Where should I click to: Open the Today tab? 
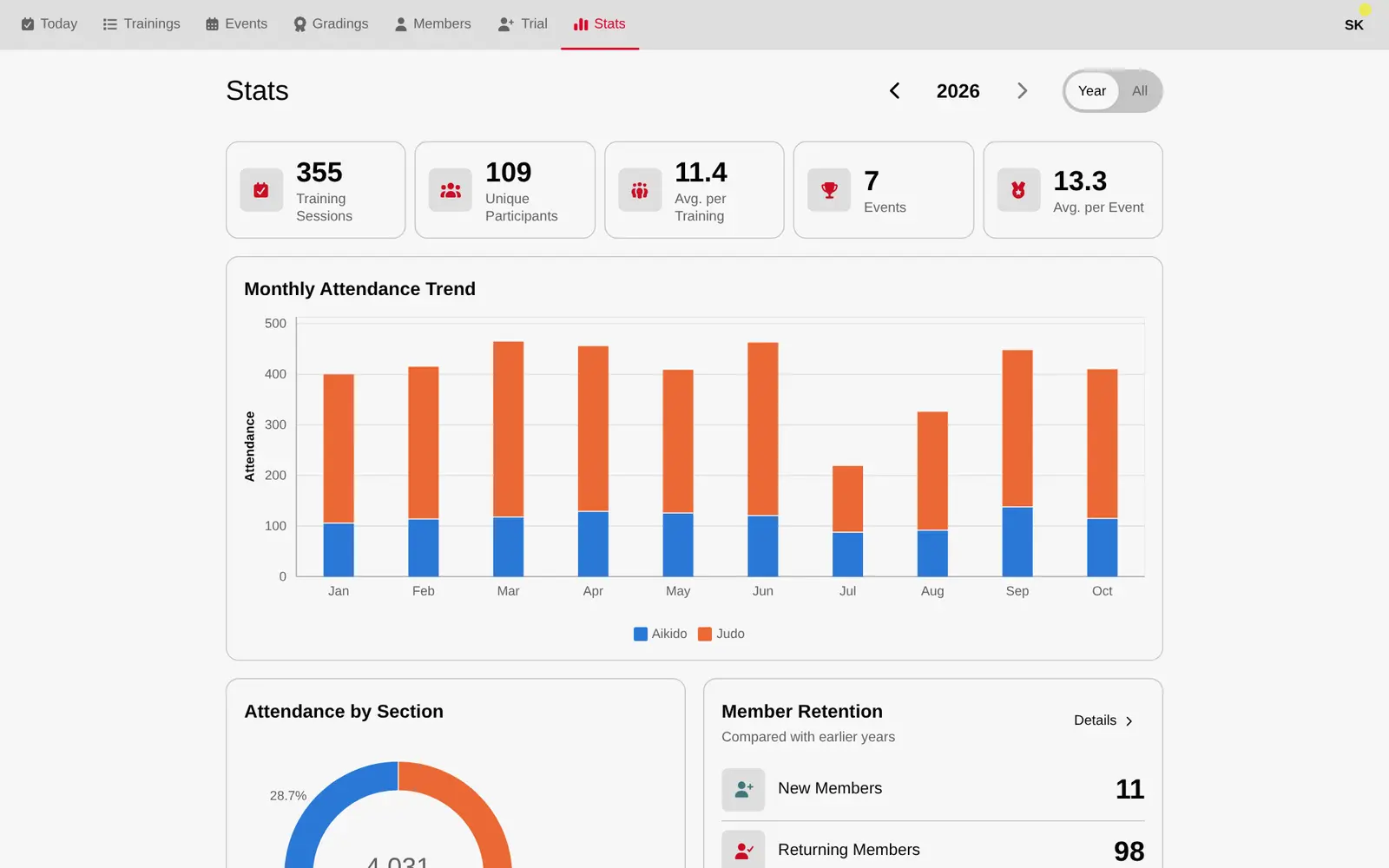click(49, 24)
